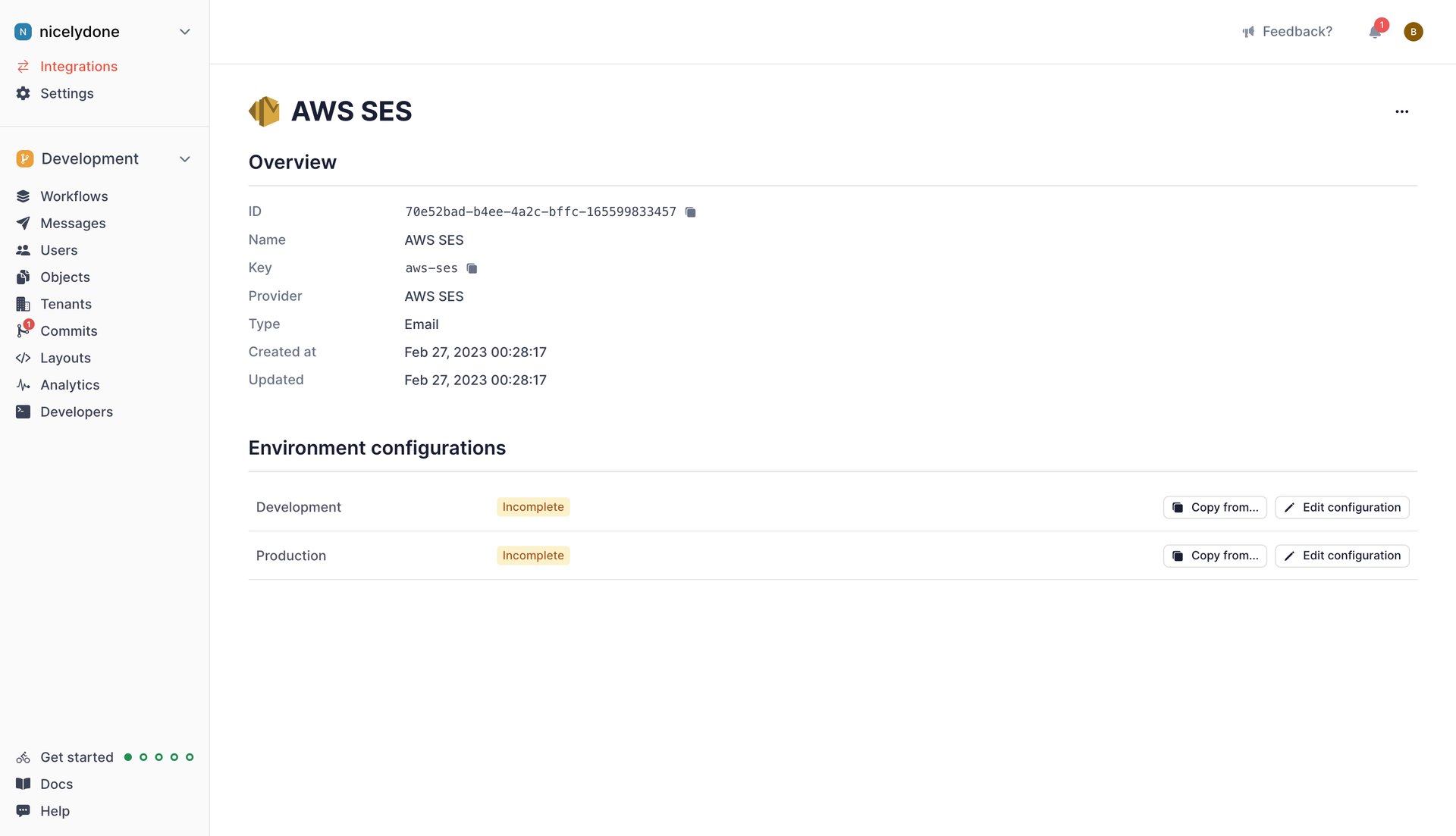The height and width of the screenshot is (836, 1456).
Task: Select the Integrations icon in sidebar
Action: tap(23, 66)
